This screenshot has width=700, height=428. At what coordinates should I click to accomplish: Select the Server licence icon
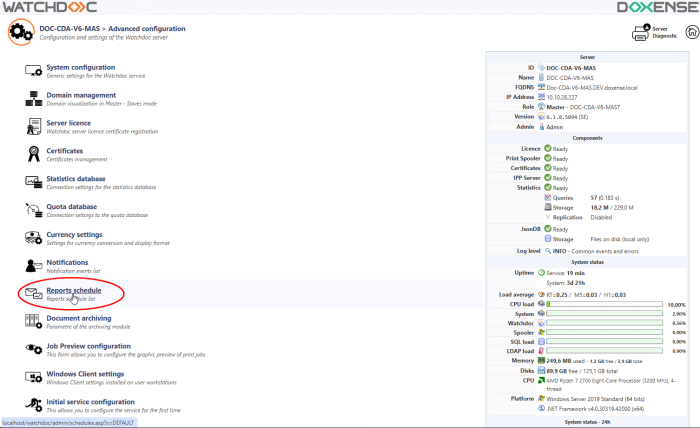click(x=31, y=127)
